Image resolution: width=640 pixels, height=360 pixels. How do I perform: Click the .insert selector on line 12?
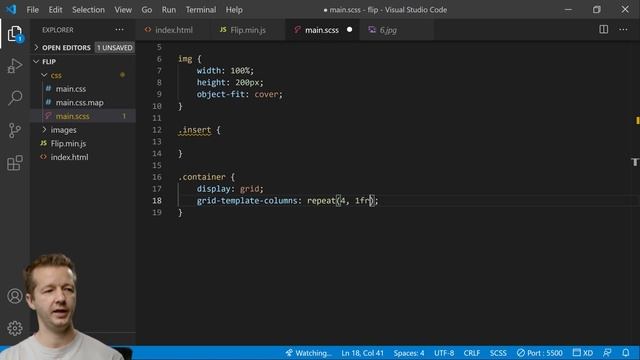pos(195,130)
